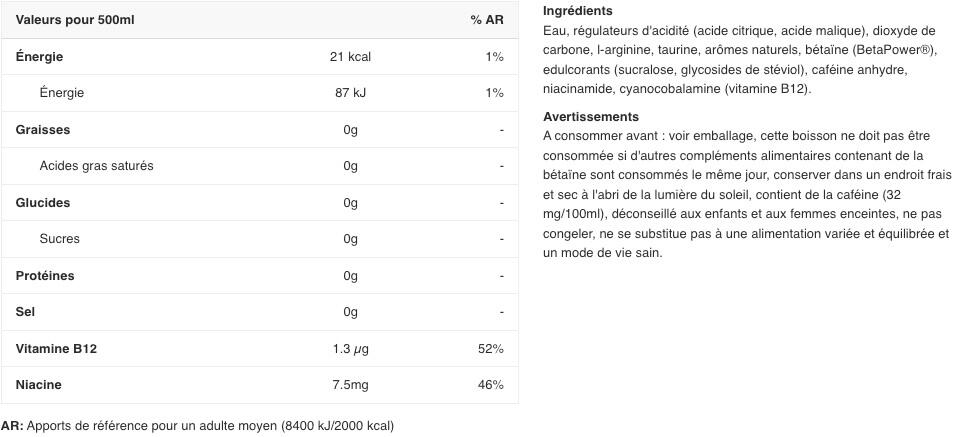Click the 'Avertissements' heading

(x=591, y=117)
